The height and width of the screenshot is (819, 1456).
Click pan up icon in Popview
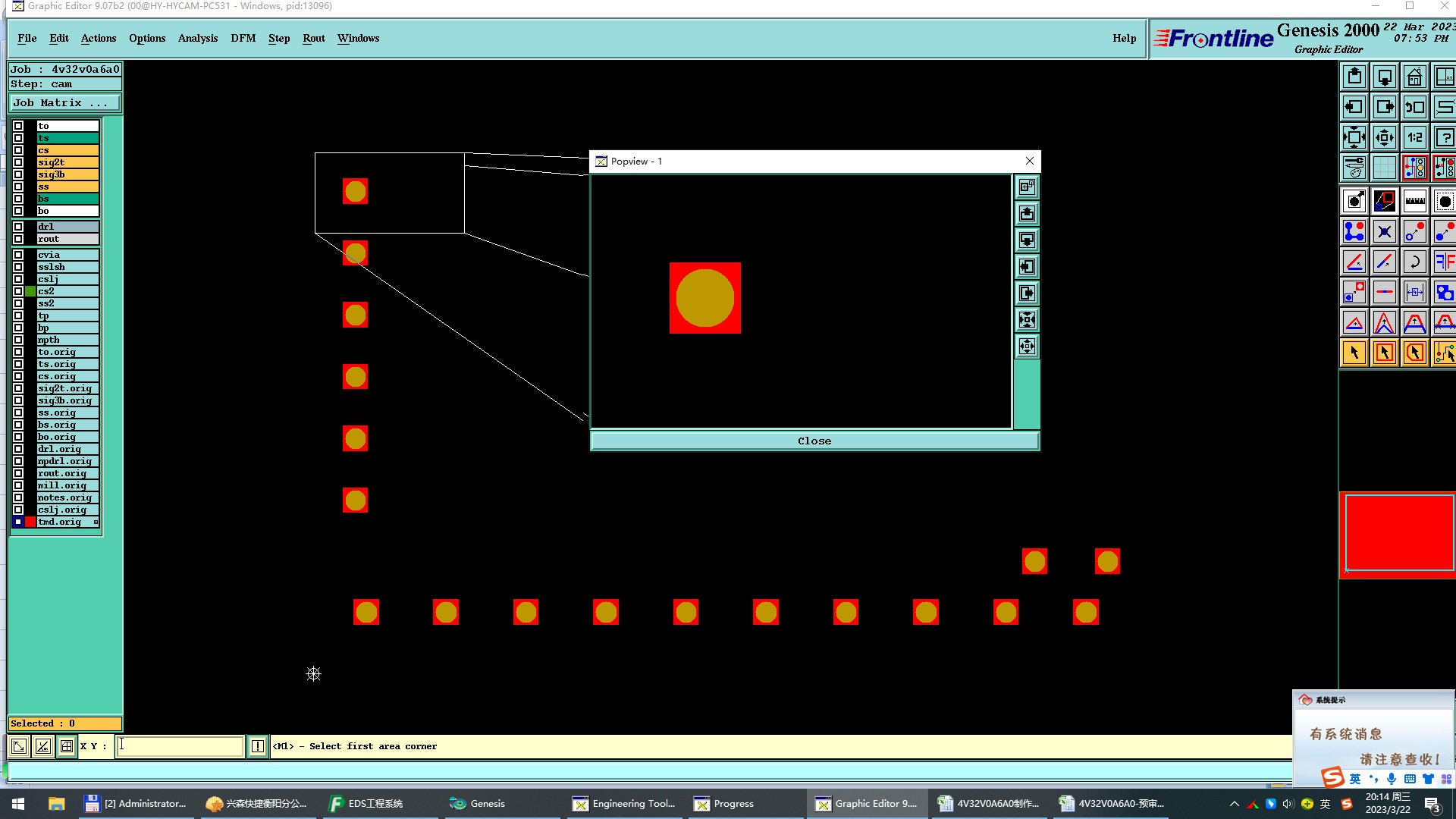[1027, 214]
